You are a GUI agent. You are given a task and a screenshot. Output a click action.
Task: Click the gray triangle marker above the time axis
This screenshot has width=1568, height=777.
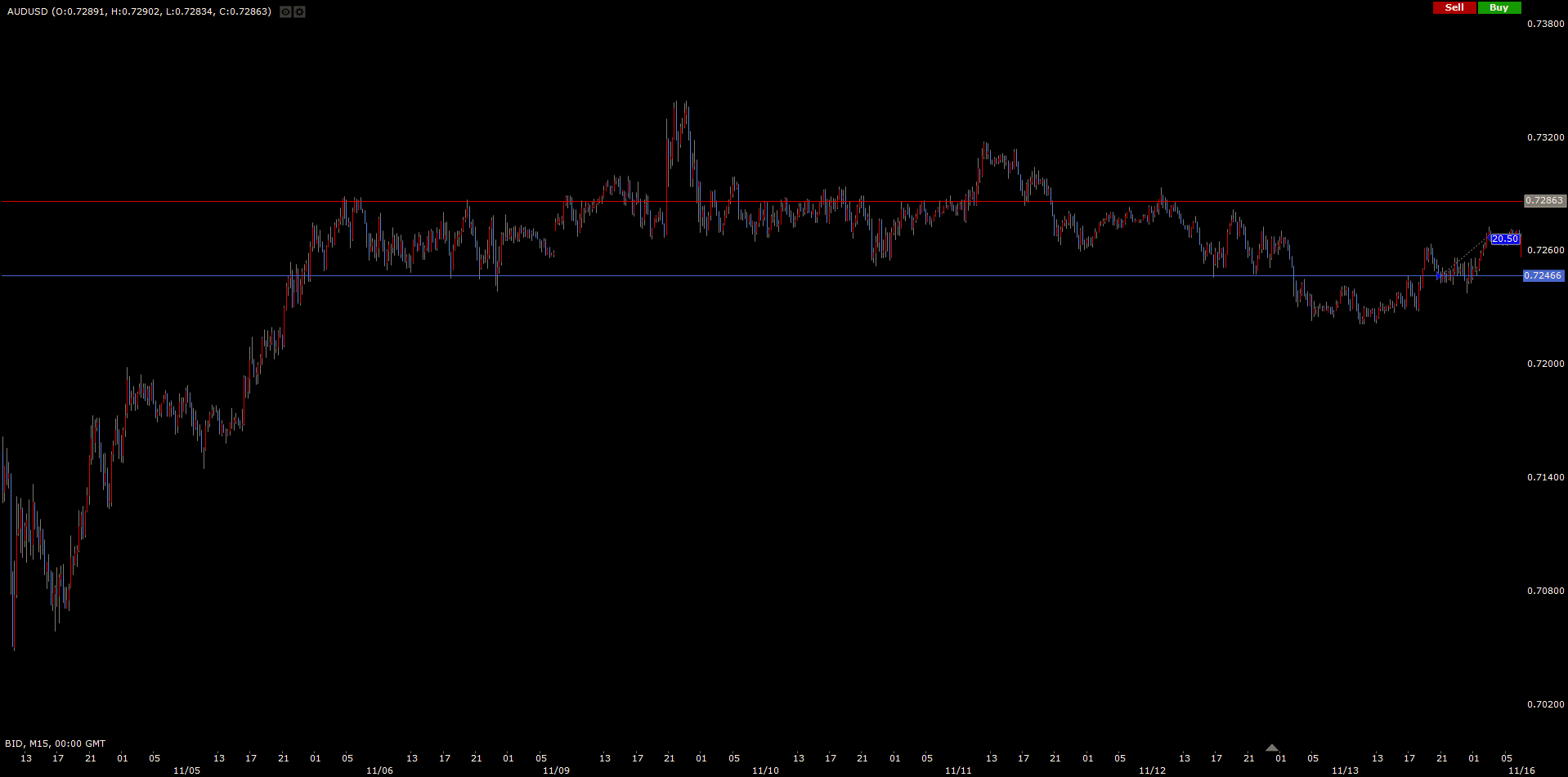pos(1271,748)
